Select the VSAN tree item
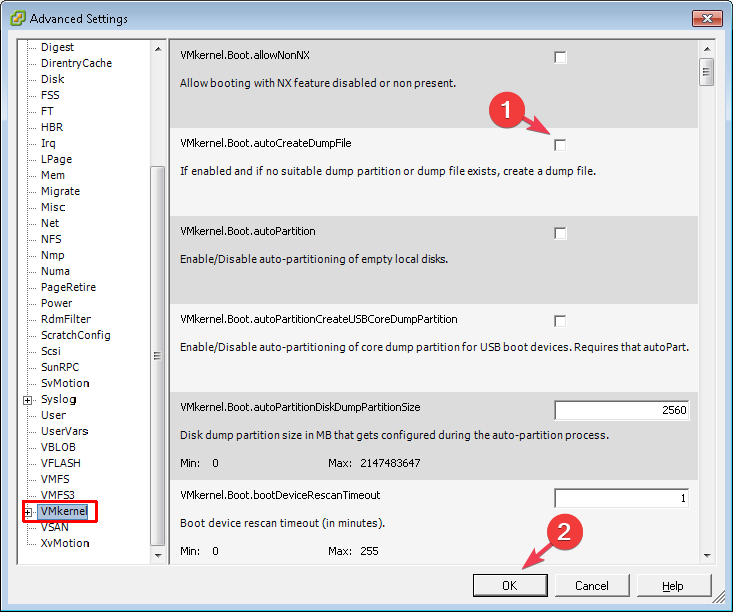This screenshot has width=733, height=612. click(x=54, y=527)
